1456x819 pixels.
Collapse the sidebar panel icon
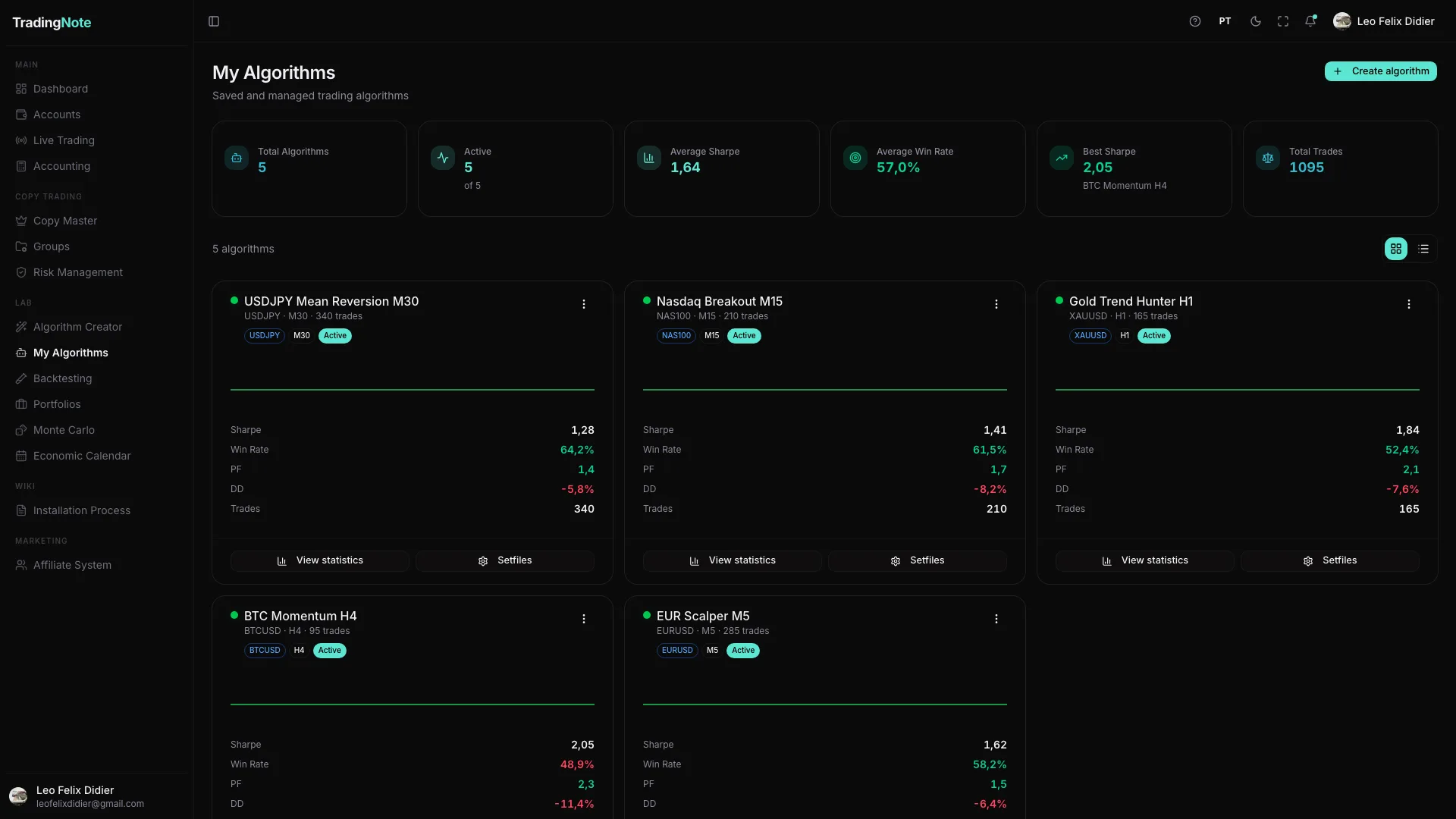click(214, 21)
